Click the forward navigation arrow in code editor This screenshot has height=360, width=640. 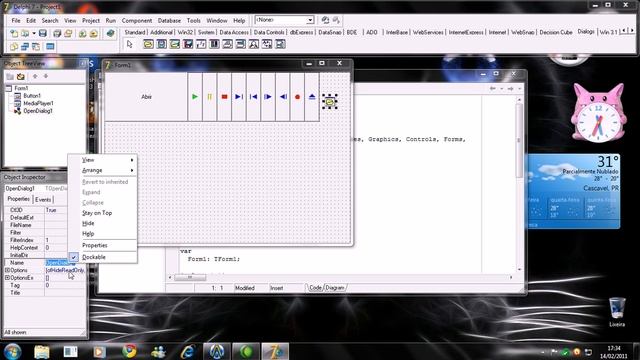(x=510, y=89)
